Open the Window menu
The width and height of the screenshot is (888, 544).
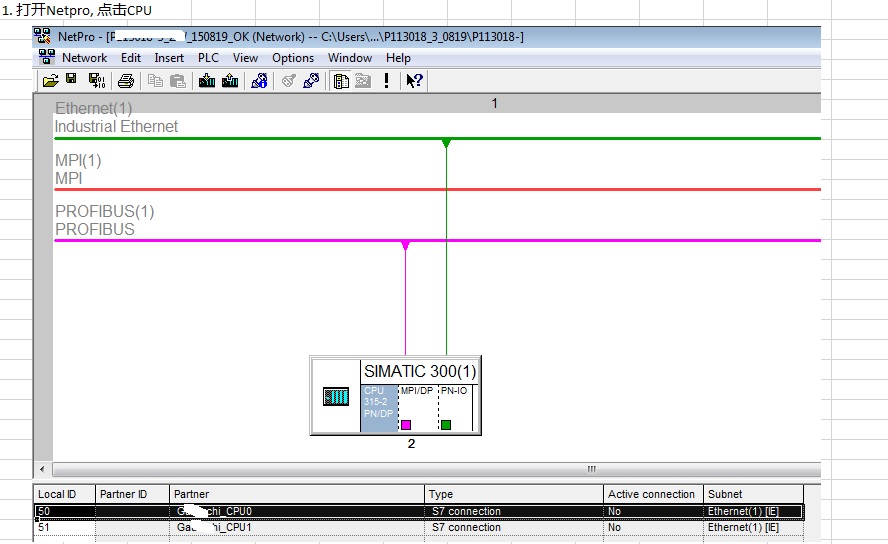pos(350,58)
